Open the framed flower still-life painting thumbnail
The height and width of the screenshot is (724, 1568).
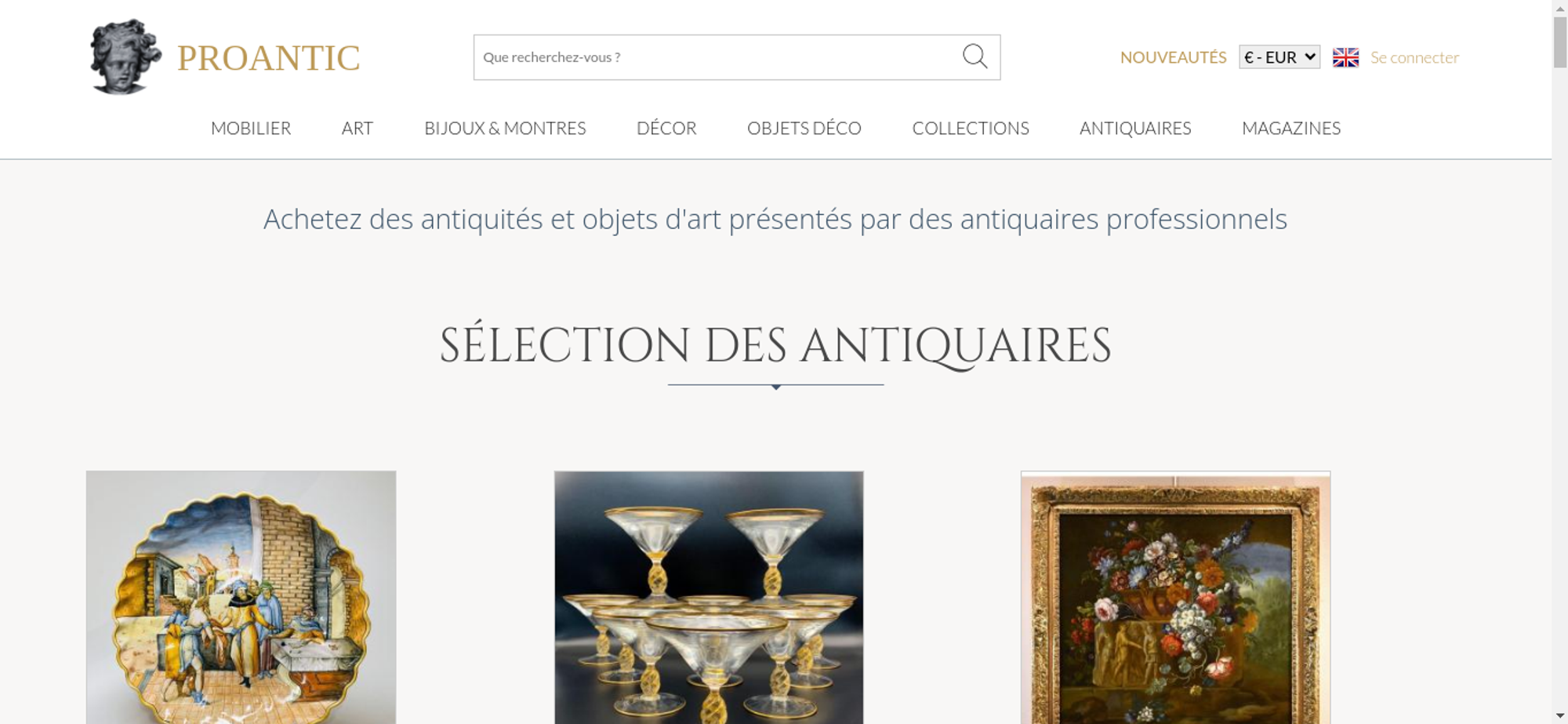[x=1175, y=597]
